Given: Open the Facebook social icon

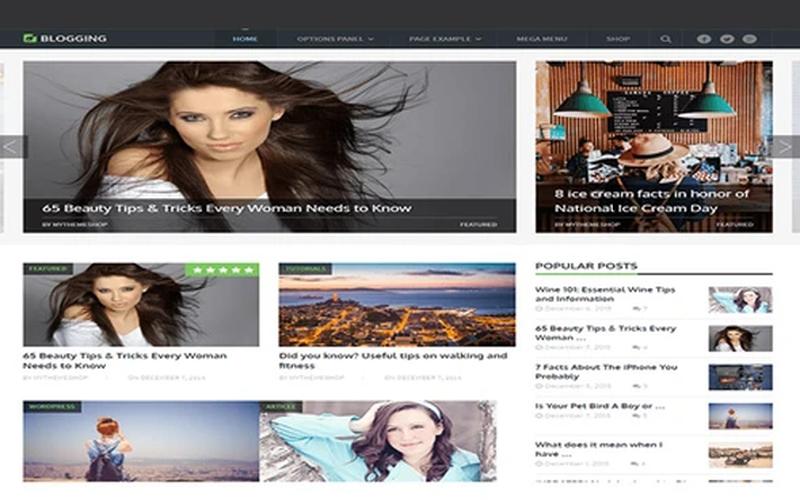Looking at the screenshot, I should tap(704, 39).
